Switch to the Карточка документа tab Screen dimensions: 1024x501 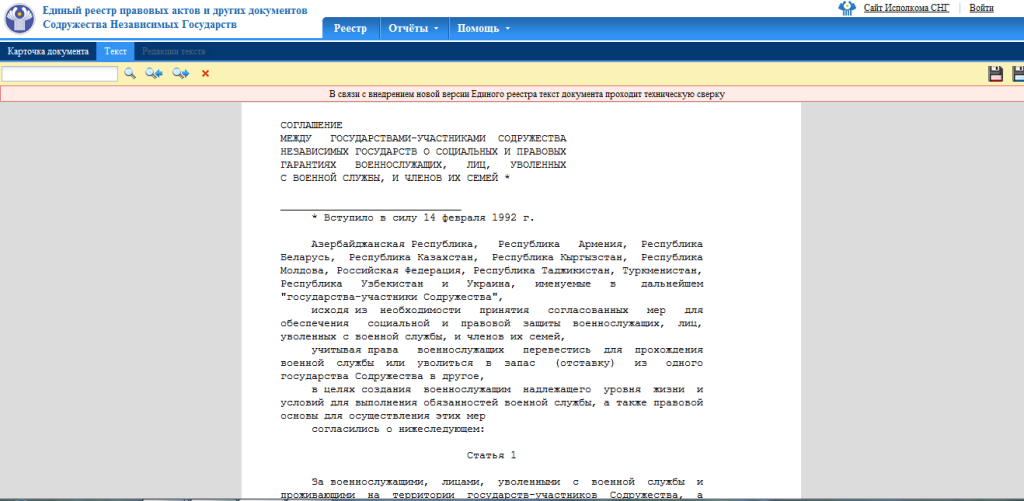48,50
